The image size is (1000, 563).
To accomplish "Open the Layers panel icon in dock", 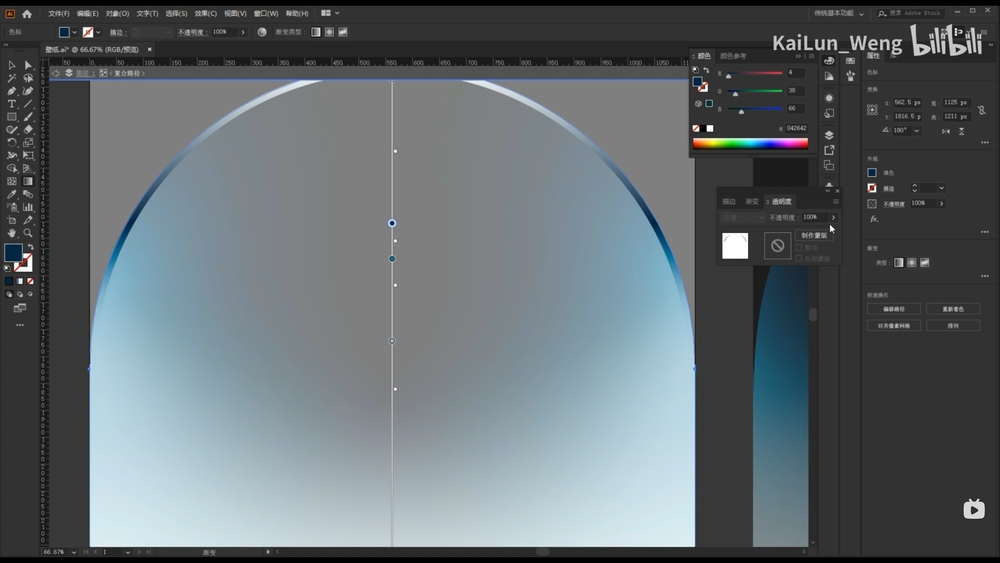I will (829, 135).
